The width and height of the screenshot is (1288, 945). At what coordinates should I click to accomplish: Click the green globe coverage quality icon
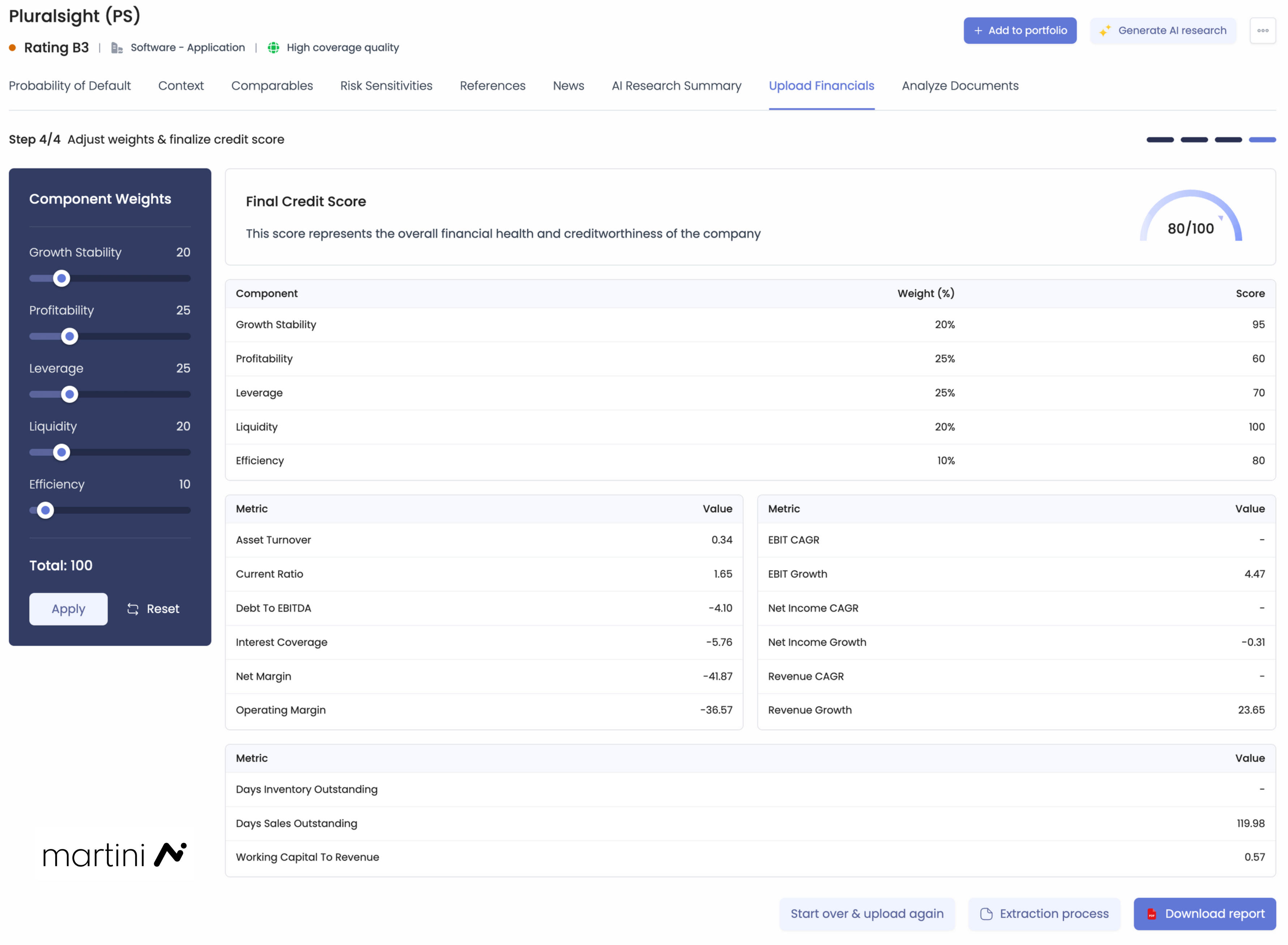pyautogui.click(x=273, y=47)
